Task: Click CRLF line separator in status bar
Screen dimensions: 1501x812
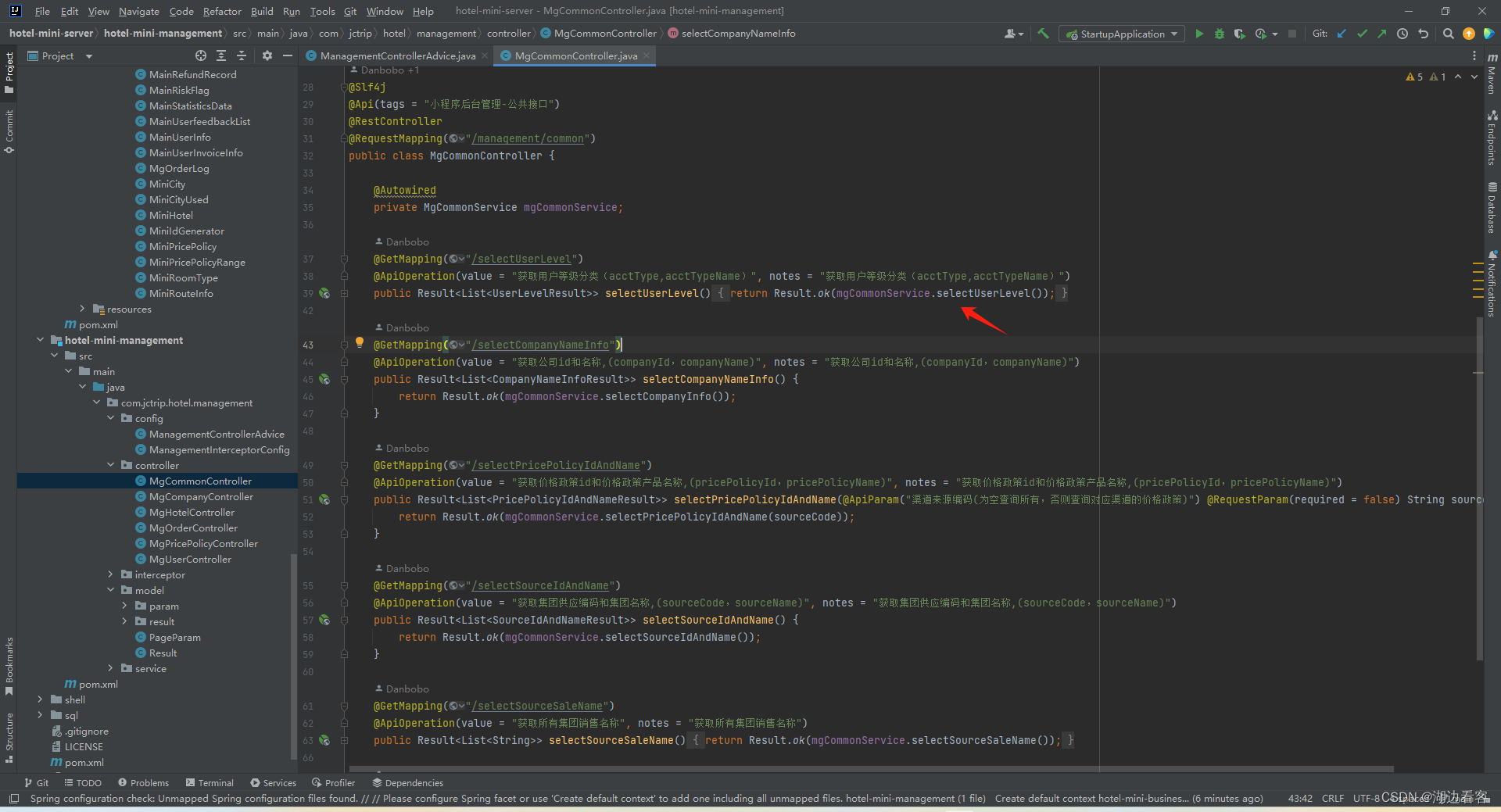Action: (1333, 799)
